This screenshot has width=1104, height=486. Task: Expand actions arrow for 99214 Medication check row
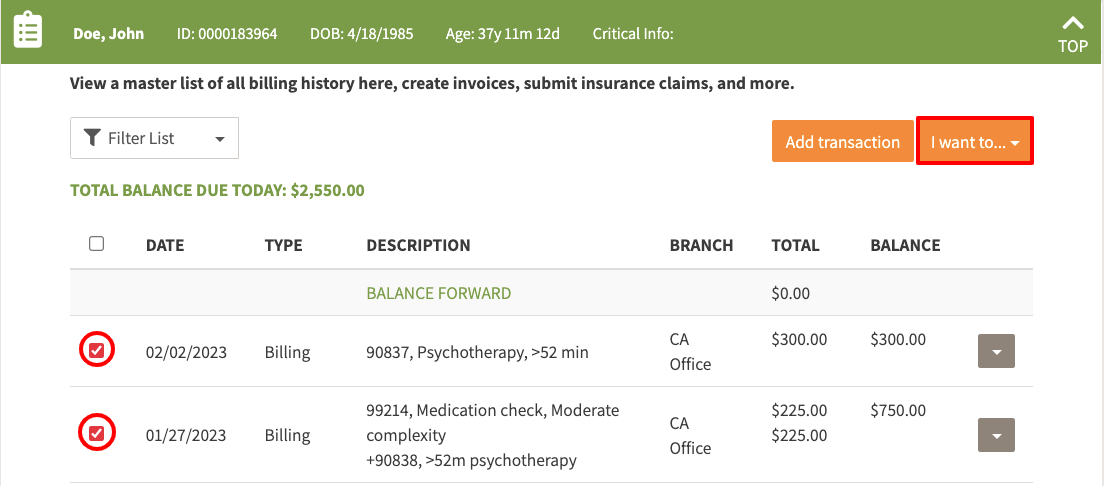click(995, 436)
